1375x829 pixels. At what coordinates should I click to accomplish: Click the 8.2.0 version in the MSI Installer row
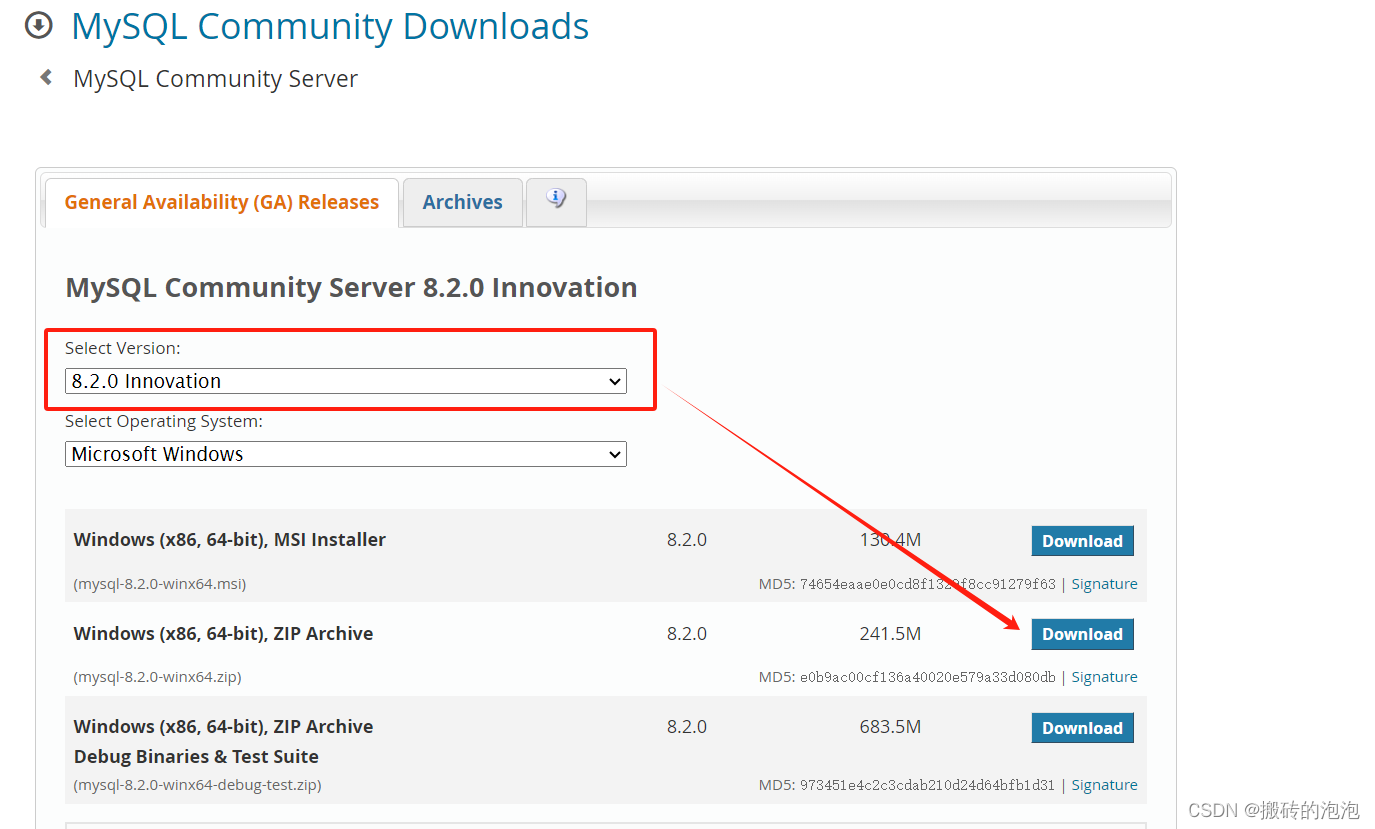[x=687, y=540]
